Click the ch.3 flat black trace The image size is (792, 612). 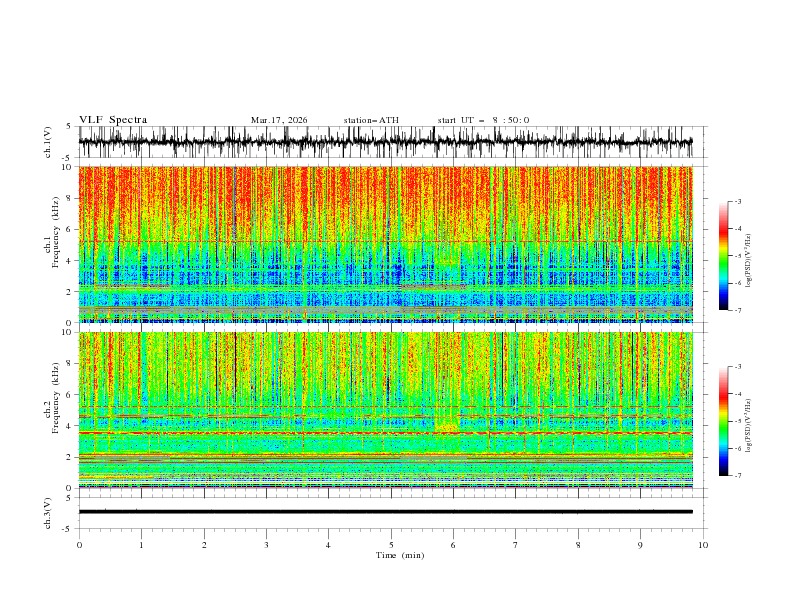point(385,512)
